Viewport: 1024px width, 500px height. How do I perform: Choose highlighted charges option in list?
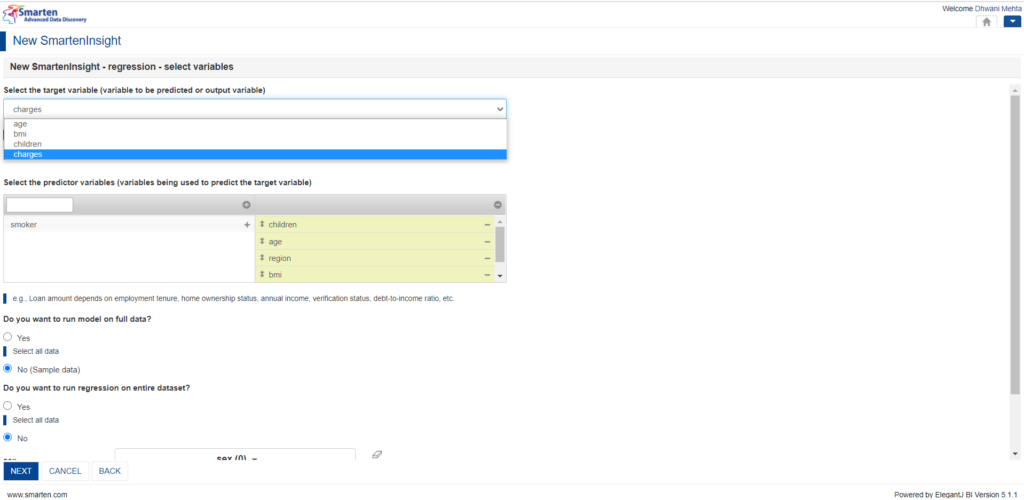point(255,154)
